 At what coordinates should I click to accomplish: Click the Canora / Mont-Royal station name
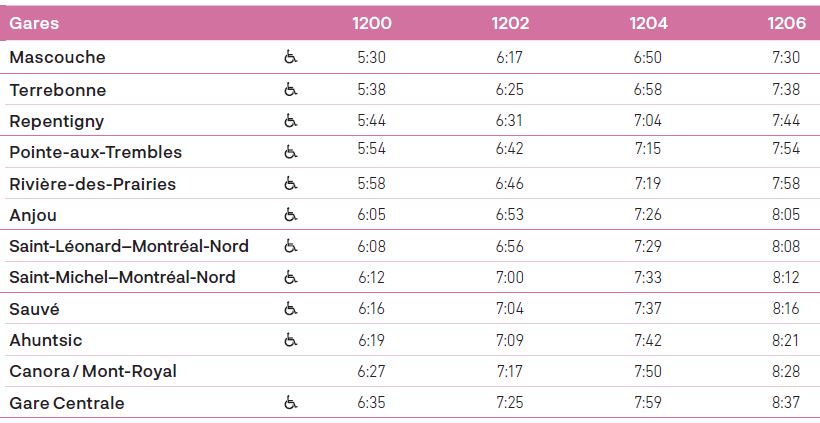(x=93, y=371)
